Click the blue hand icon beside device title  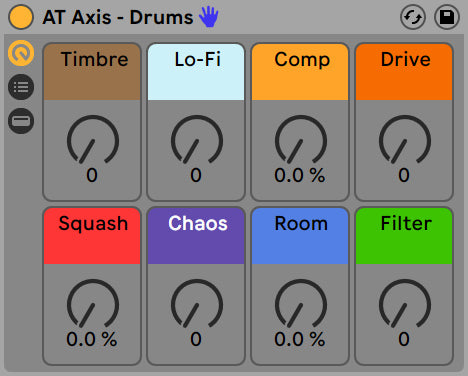[209, 16]
